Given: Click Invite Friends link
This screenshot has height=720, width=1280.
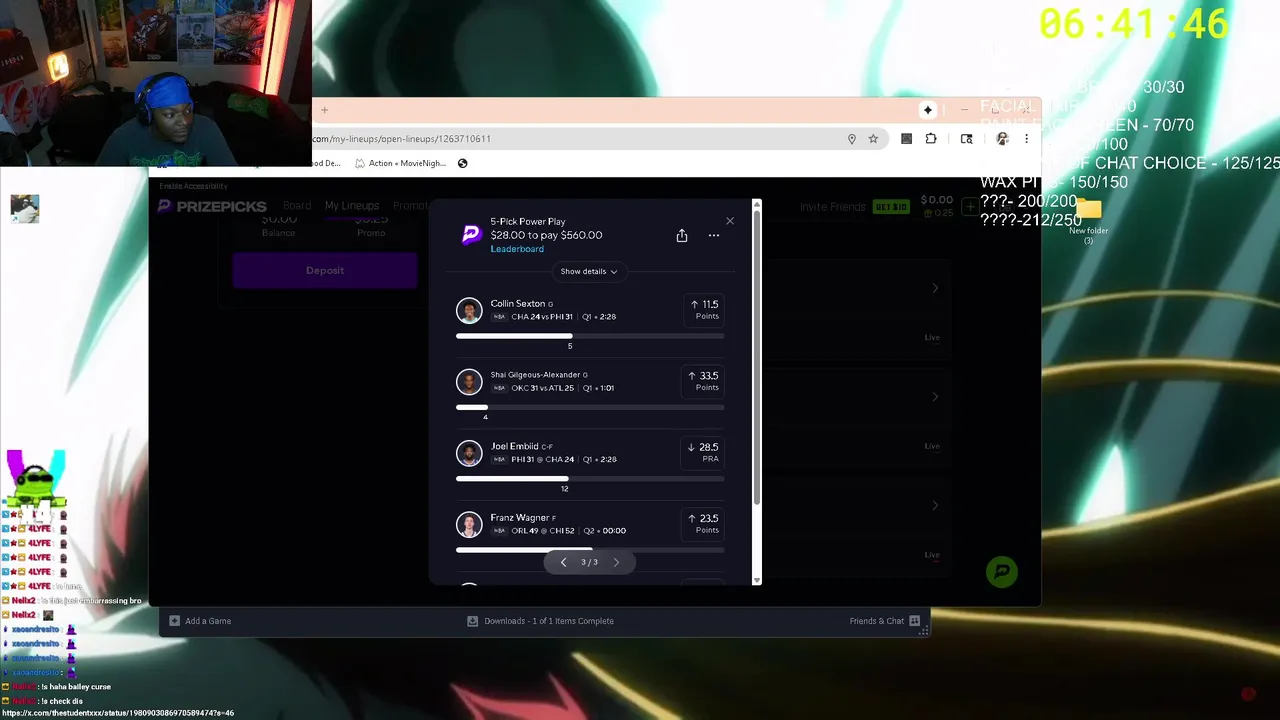Looking at the screenshot, I should tap(833, 207).
